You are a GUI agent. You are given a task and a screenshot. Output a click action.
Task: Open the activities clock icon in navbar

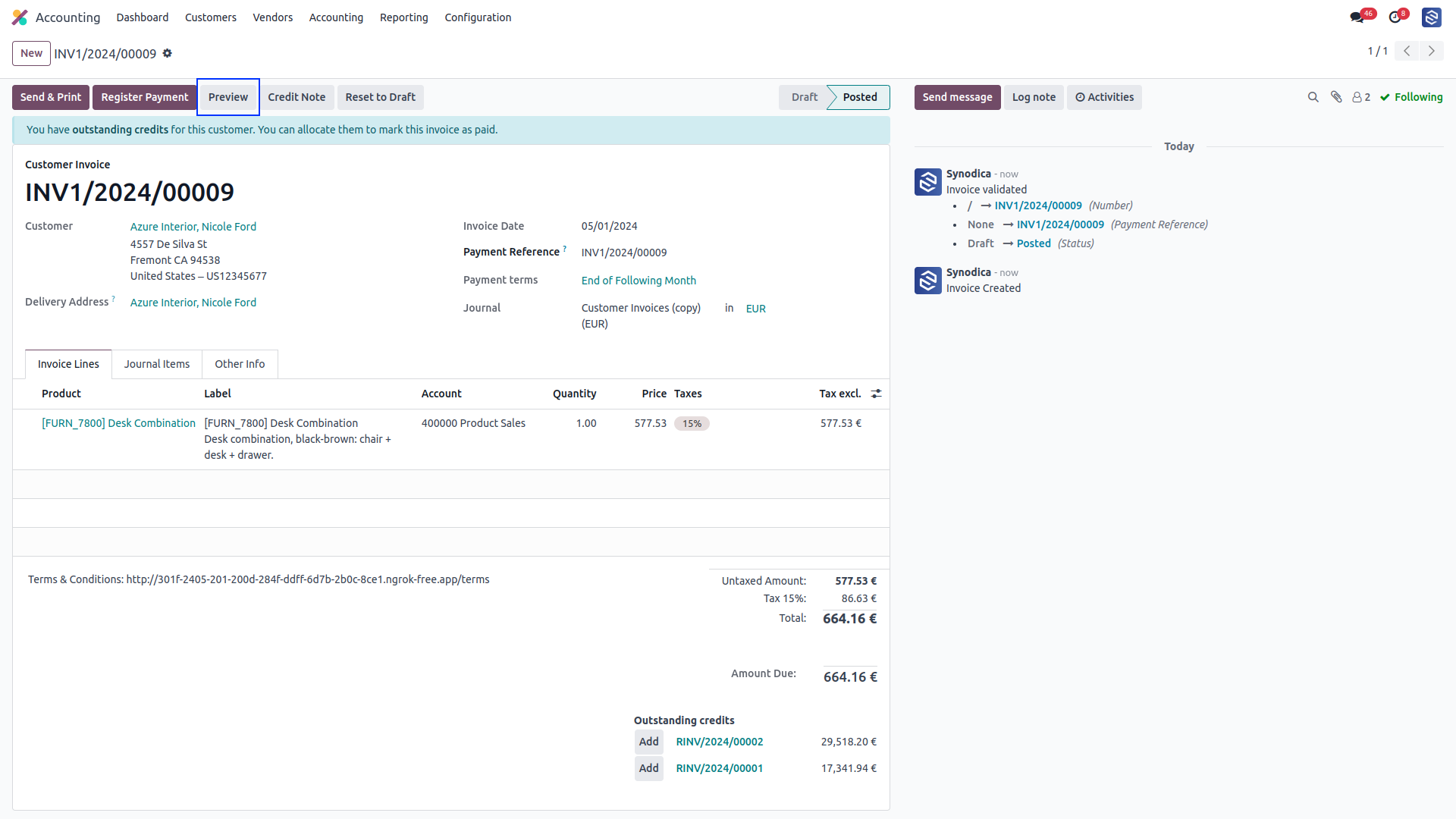coord(1395,17)
